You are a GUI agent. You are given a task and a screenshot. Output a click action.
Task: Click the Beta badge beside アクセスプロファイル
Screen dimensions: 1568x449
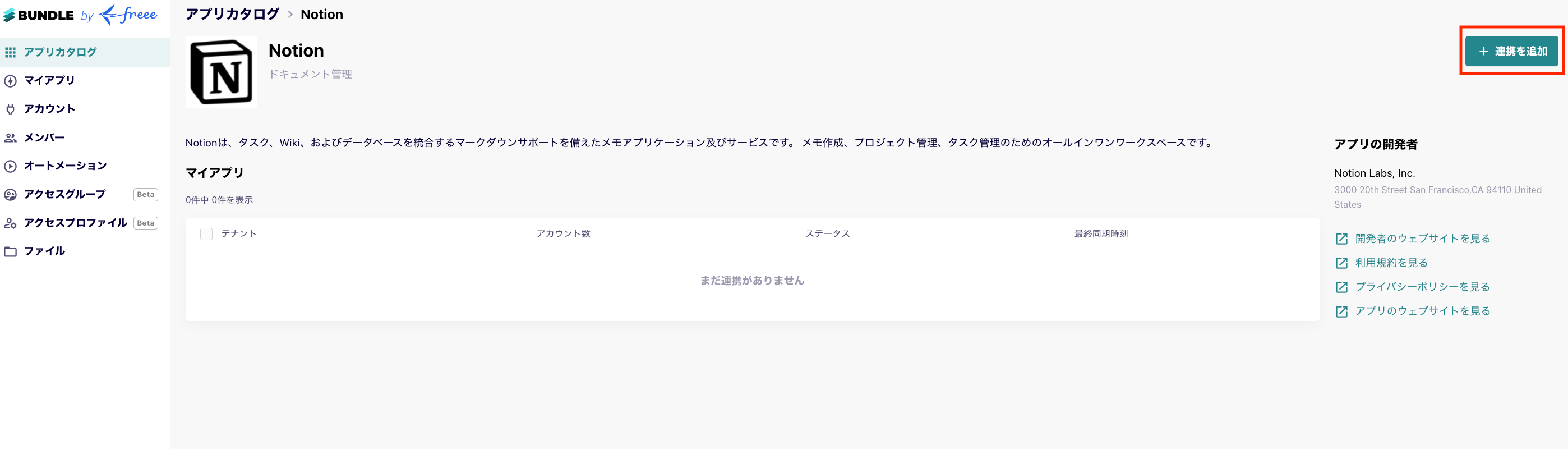pyautogui.click(x=145, y=223)
